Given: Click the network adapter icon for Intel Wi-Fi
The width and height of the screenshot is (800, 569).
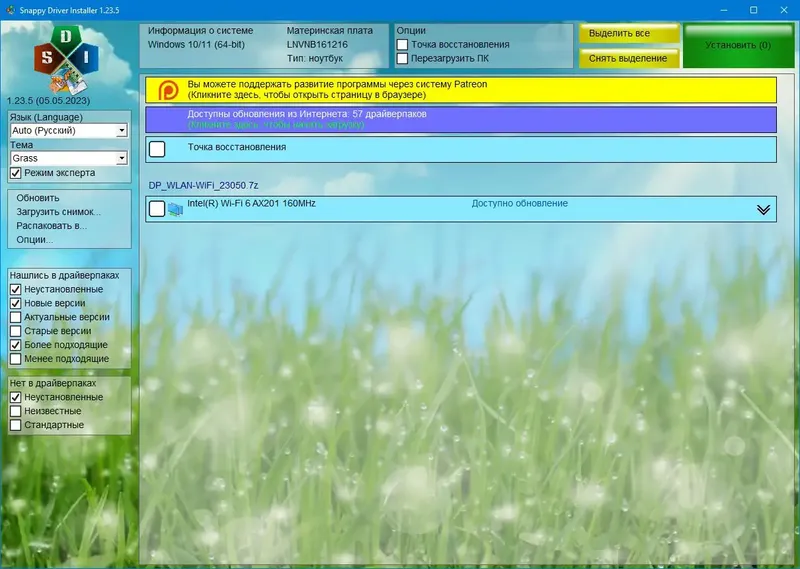Looking at the screenshot, I should (x=175, y=209).
